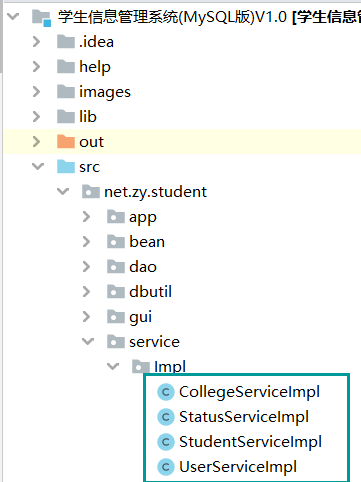Select the gui package name
The width and height of the screenshot is (361, 482).
point(140,318)
